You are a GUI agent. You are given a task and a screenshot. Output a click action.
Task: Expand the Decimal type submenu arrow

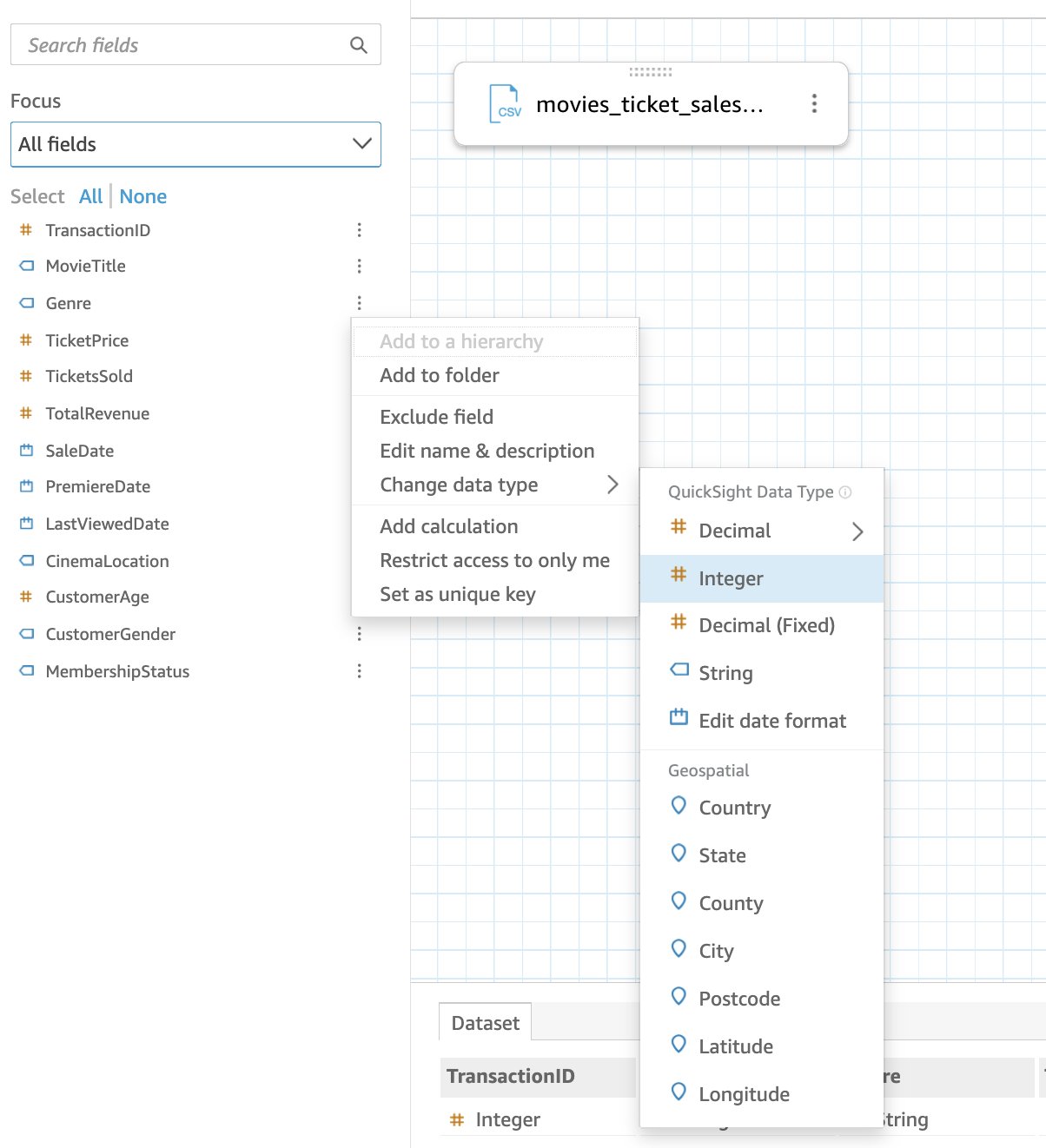click(857, 531)
